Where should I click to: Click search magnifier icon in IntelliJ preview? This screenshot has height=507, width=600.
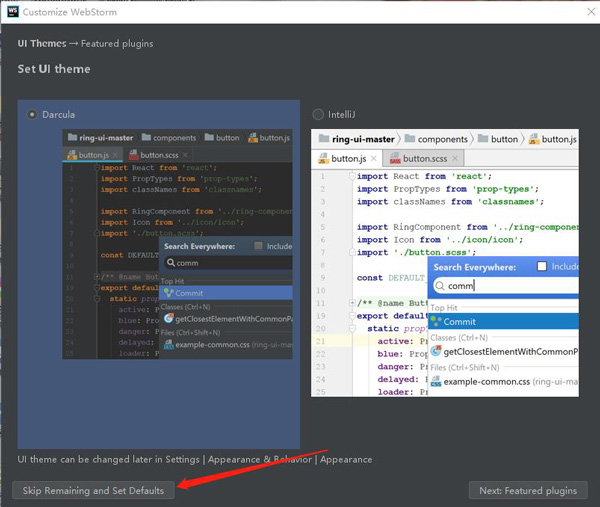pyautogui.click(x=440, y=286)
